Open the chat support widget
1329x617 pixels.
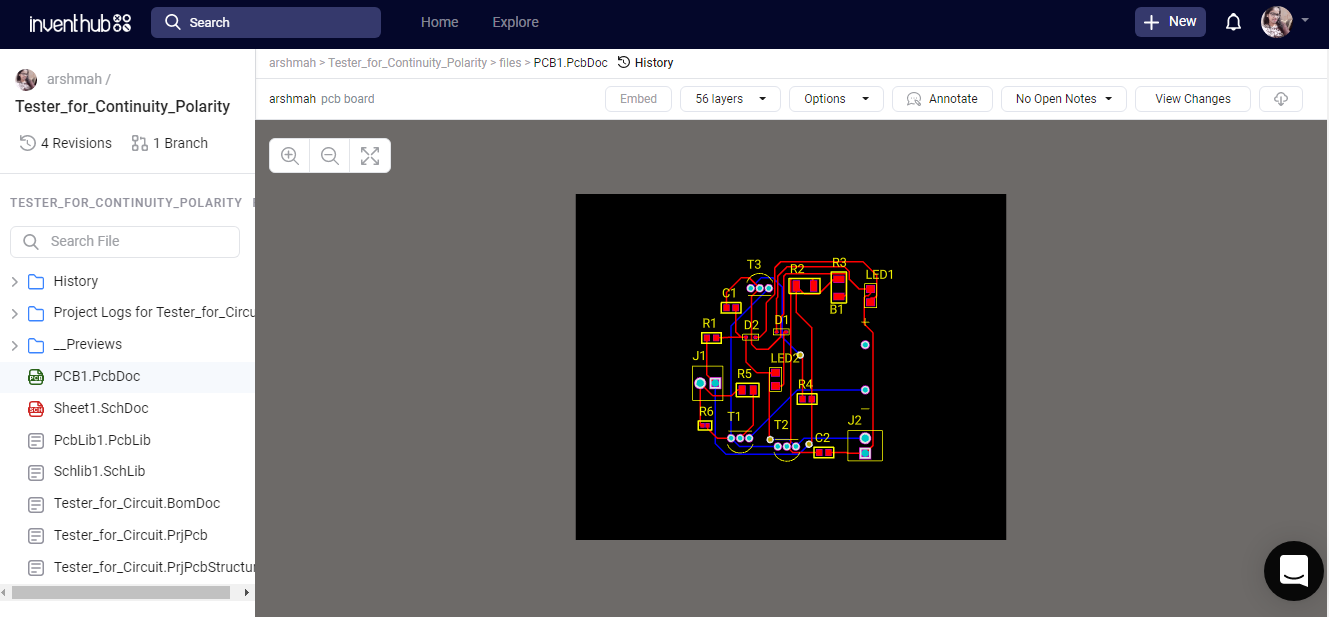[1294, 571]
